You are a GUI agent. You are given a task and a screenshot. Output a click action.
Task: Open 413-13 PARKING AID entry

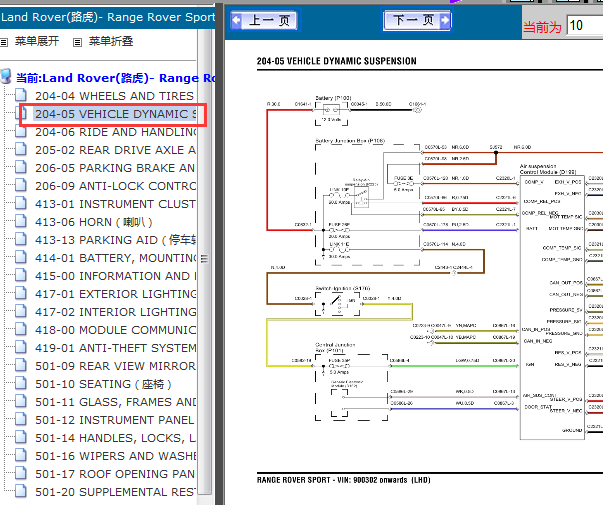115,240
